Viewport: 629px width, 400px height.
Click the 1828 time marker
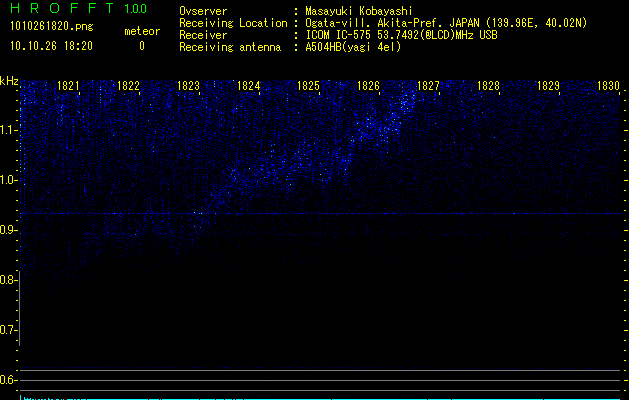pos(488,86)
